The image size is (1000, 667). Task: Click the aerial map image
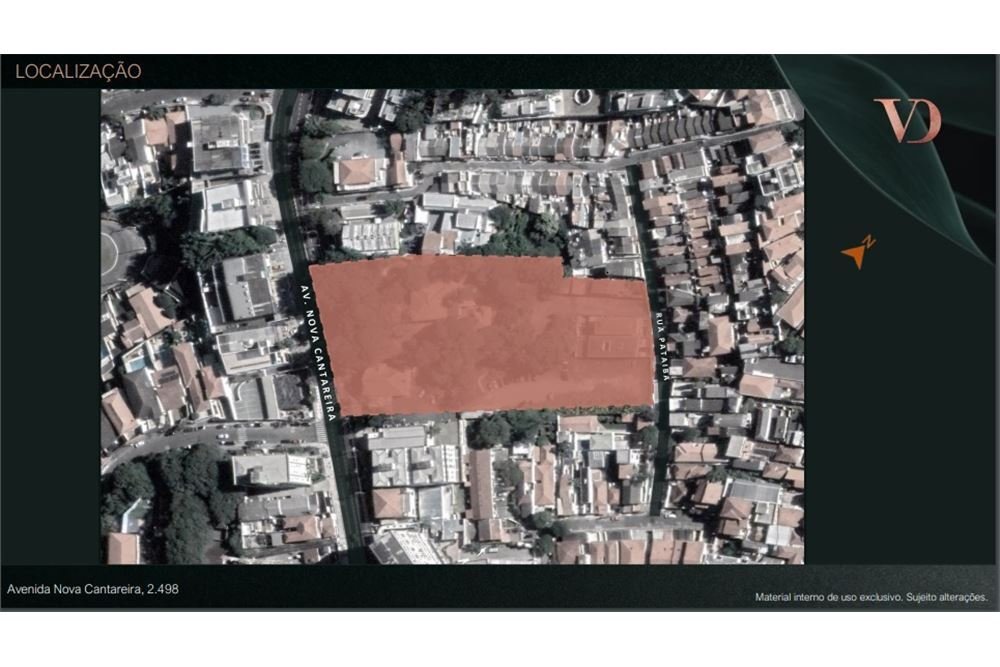(452, 326)
